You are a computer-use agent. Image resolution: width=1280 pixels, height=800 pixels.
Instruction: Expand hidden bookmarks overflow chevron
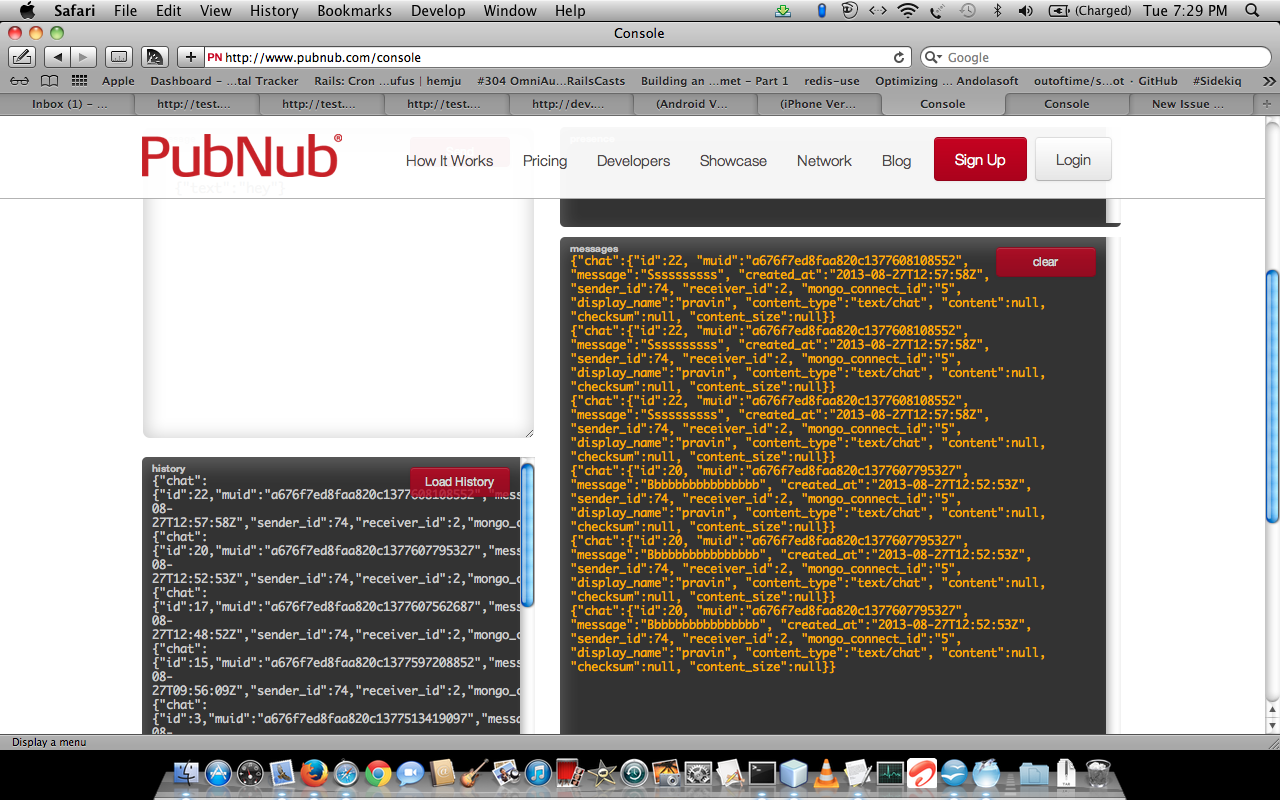[1269, 81]
